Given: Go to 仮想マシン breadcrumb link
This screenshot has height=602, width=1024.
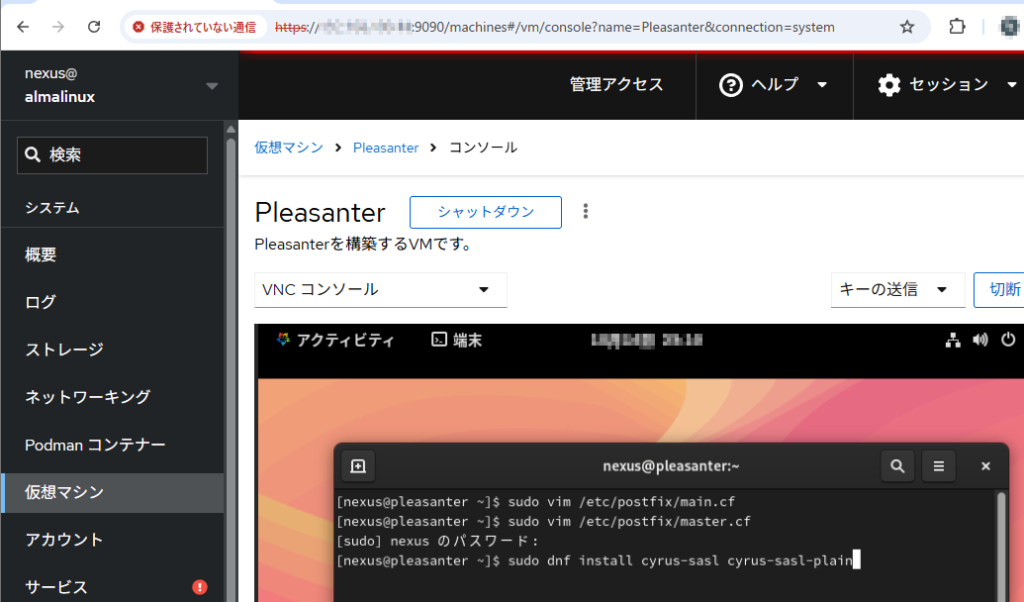Looking at the screenshot, I should click(289, 147).
